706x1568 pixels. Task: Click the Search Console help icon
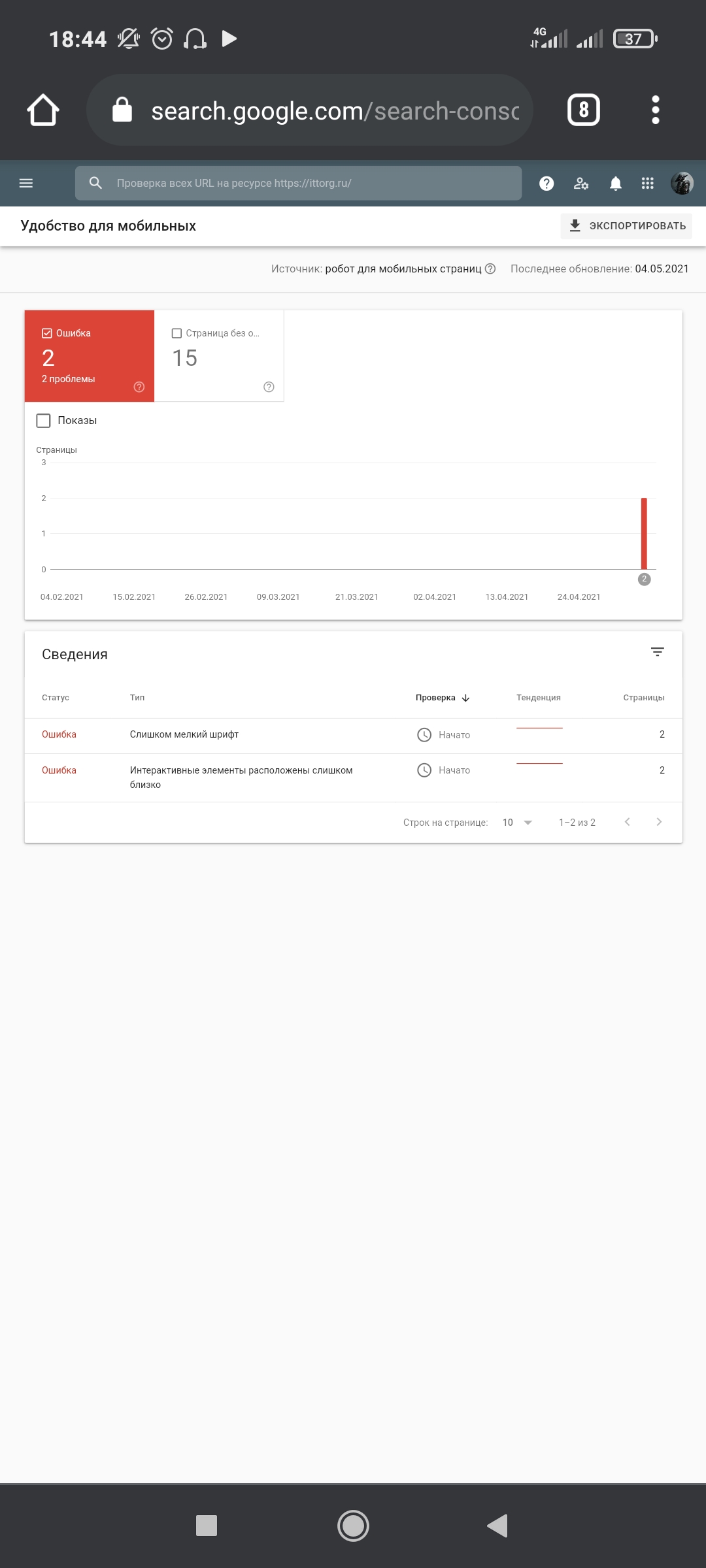(546, 184)
